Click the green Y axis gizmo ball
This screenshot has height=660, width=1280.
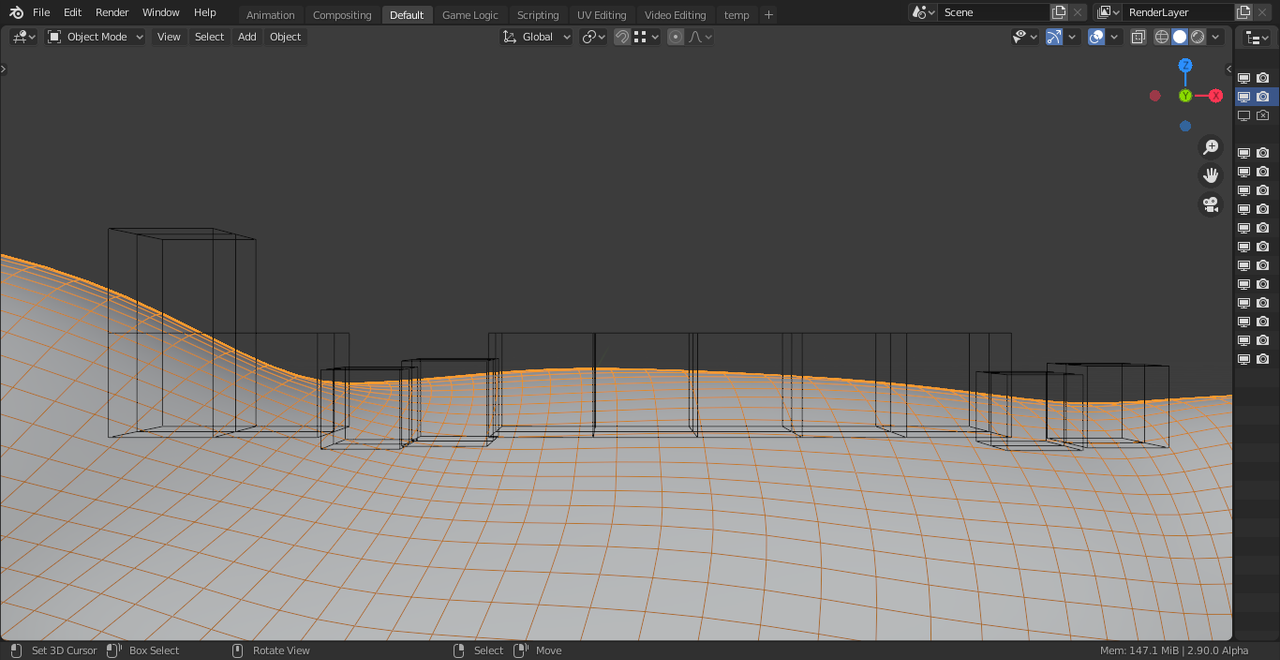coord(1185,96)
